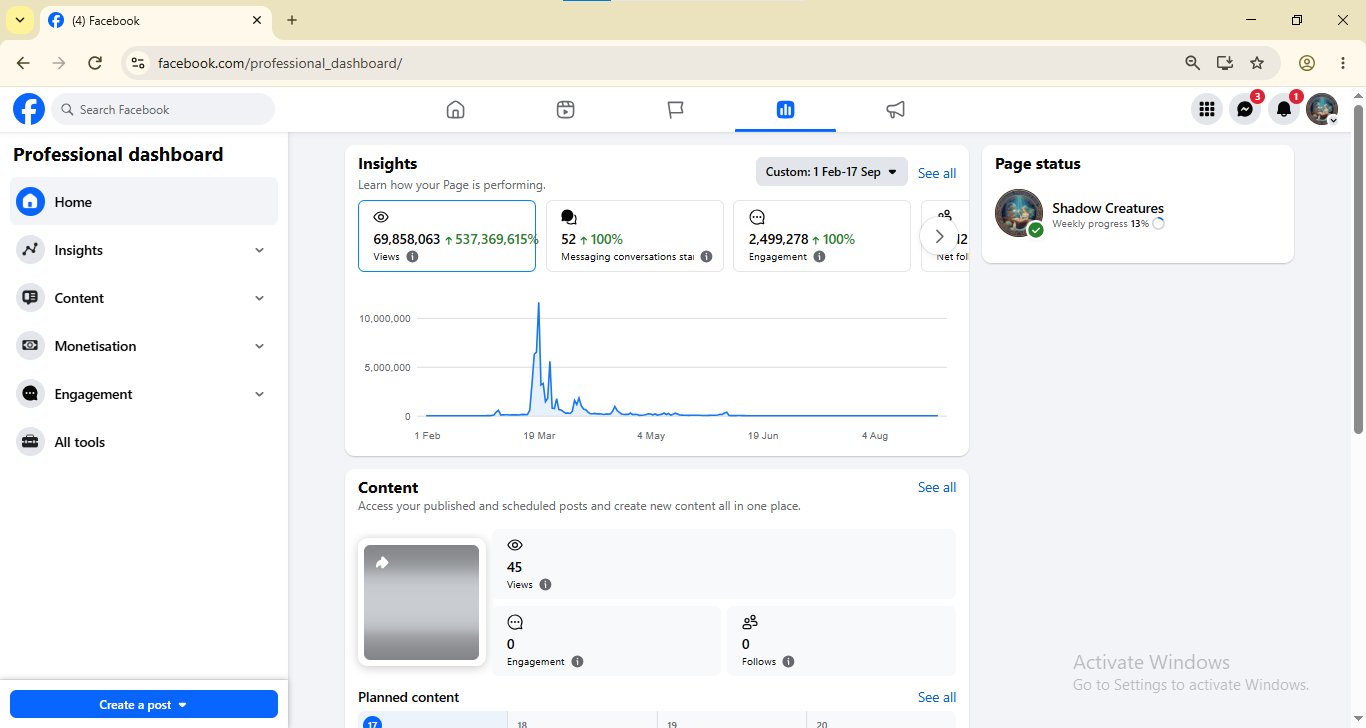The image size is (1366, 728).
Task: Select the Professional dashboard chart icon
Action: pyautogui.click(x=785, y=110)
